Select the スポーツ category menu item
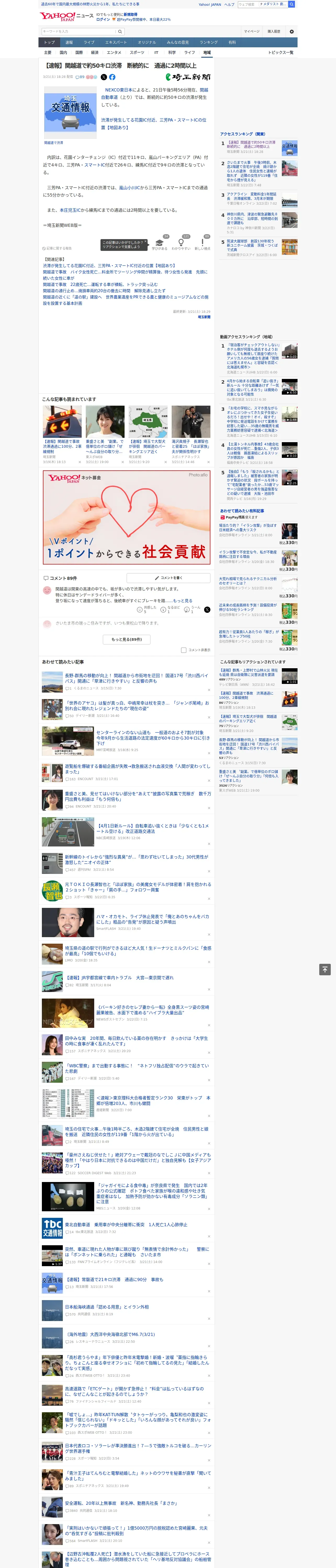 137,52
